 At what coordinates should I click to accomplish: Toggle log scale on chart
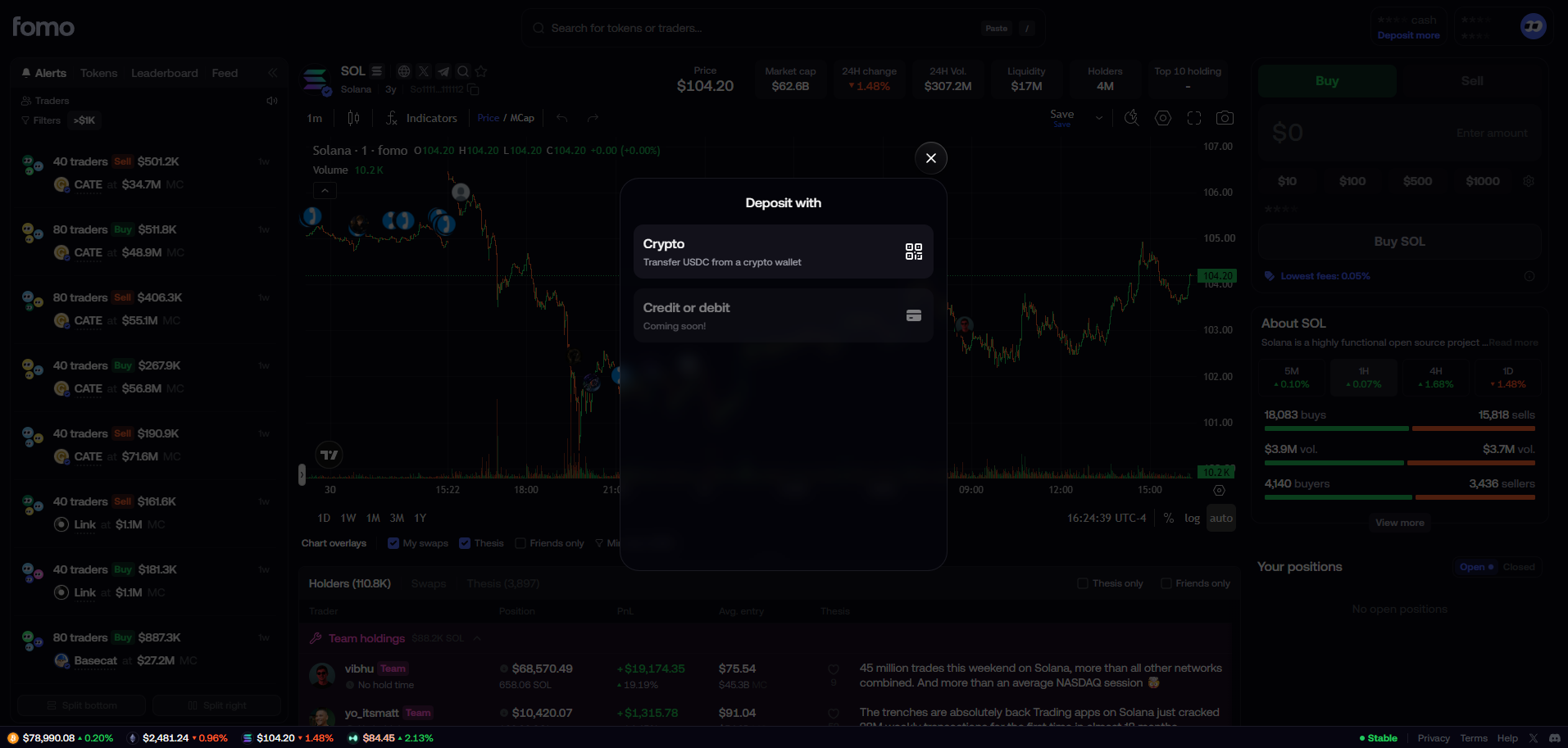point(1192,518)
